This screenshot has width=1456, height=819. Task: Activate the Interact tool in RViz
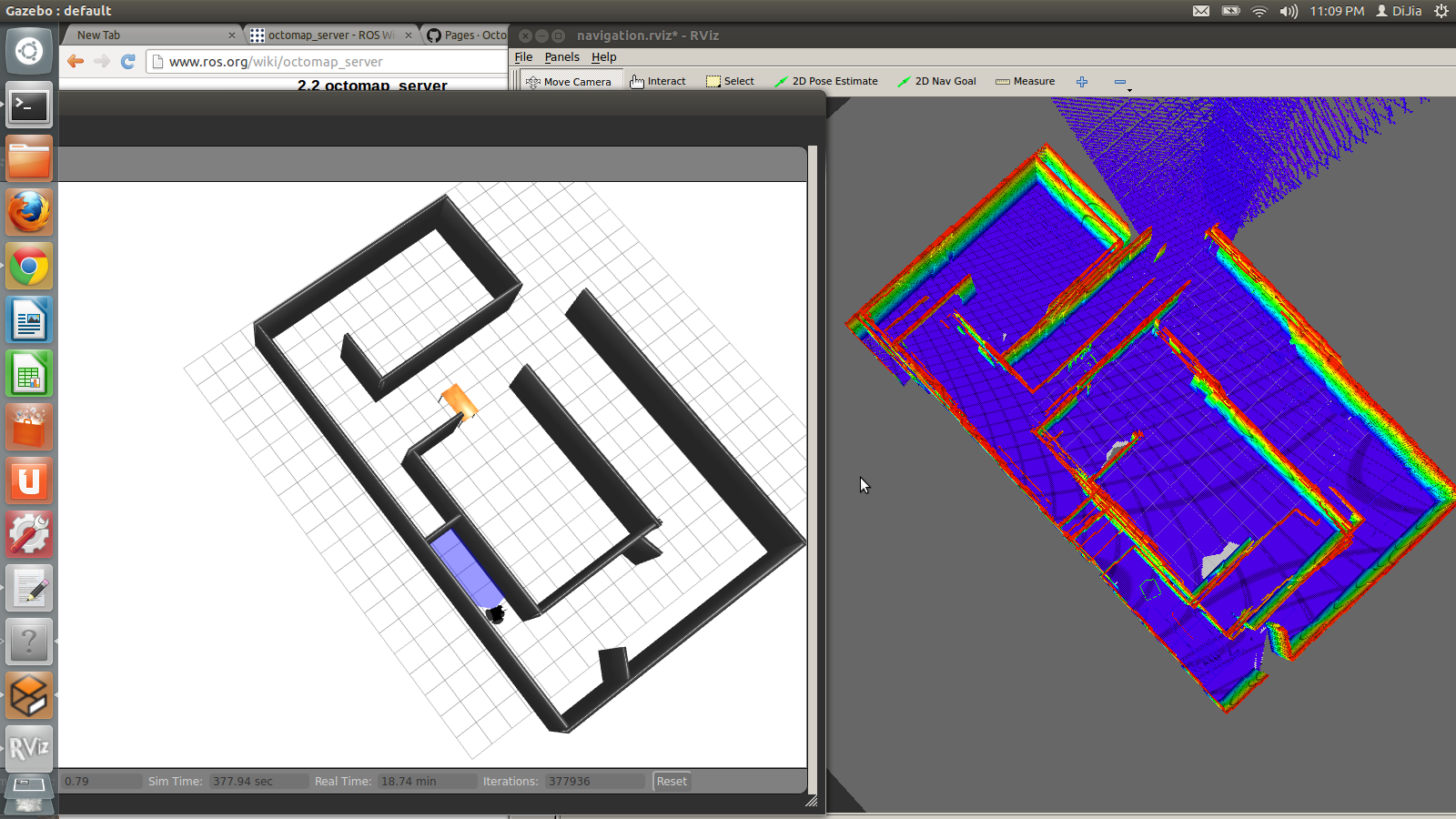click(658, 81)
